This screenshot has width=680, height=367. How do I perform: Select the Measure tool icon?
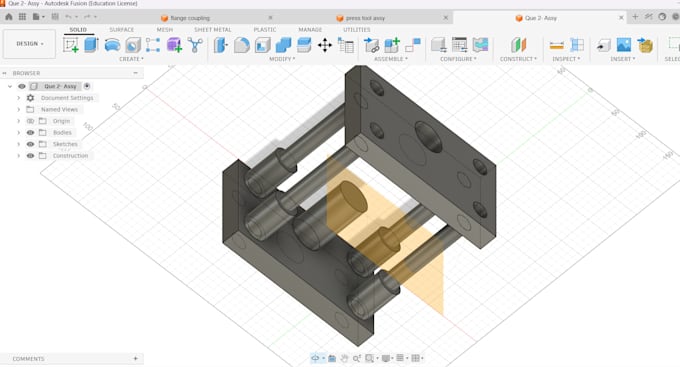556,45
